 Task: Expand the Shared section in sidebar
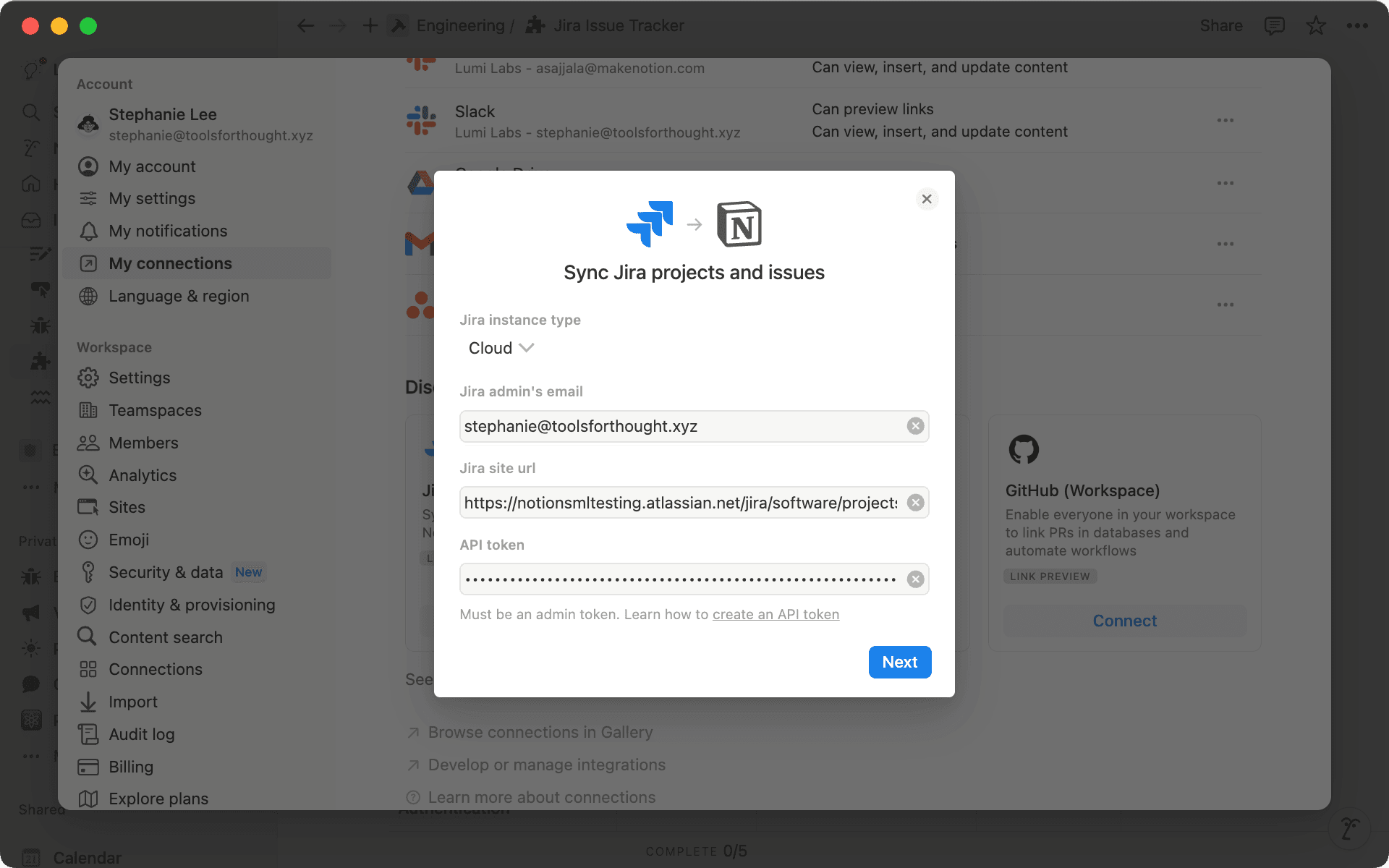[x=41, y=809]
